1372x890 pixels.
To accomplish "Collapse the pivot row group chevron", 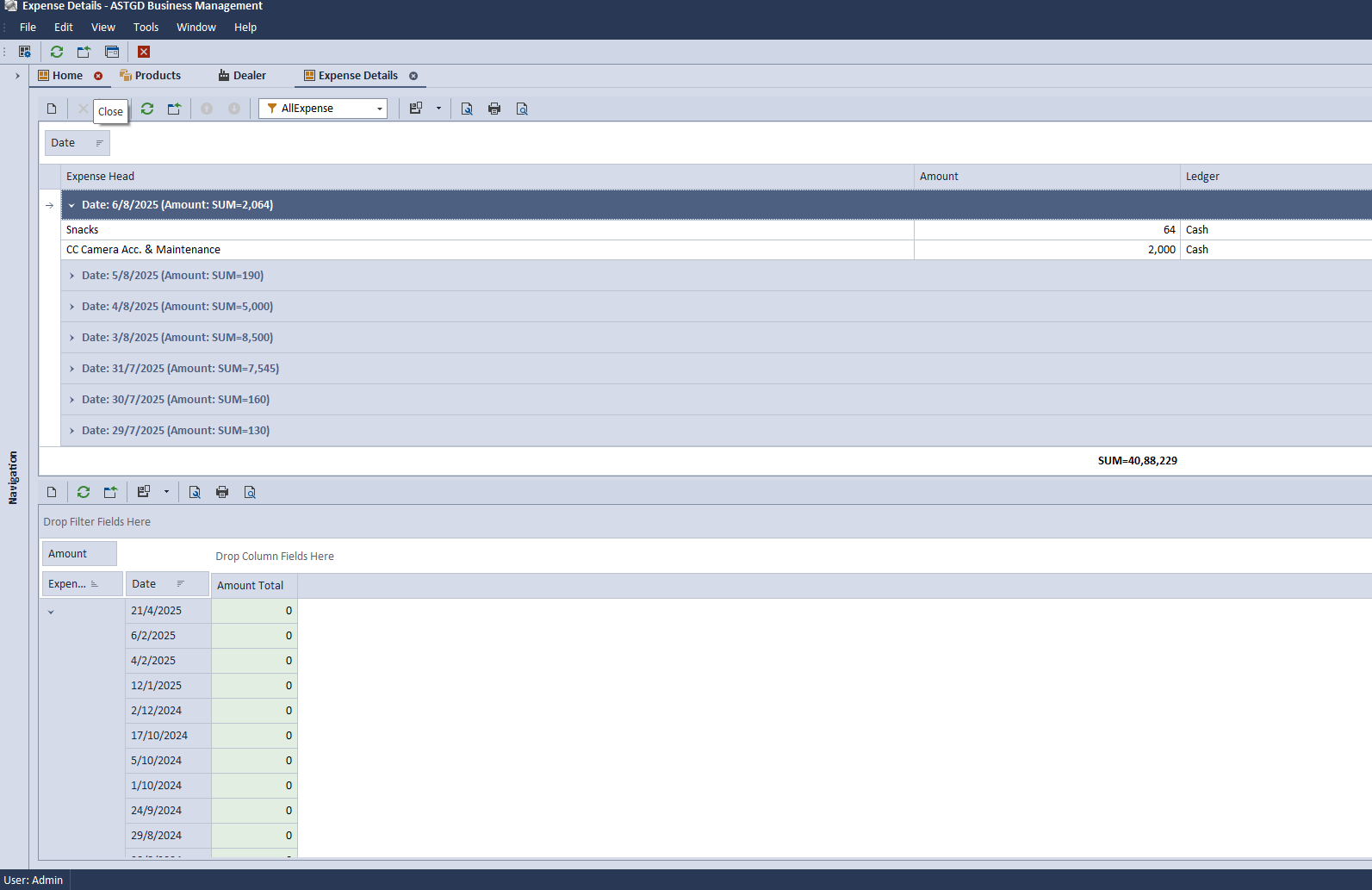I will [x=51, y=612].
